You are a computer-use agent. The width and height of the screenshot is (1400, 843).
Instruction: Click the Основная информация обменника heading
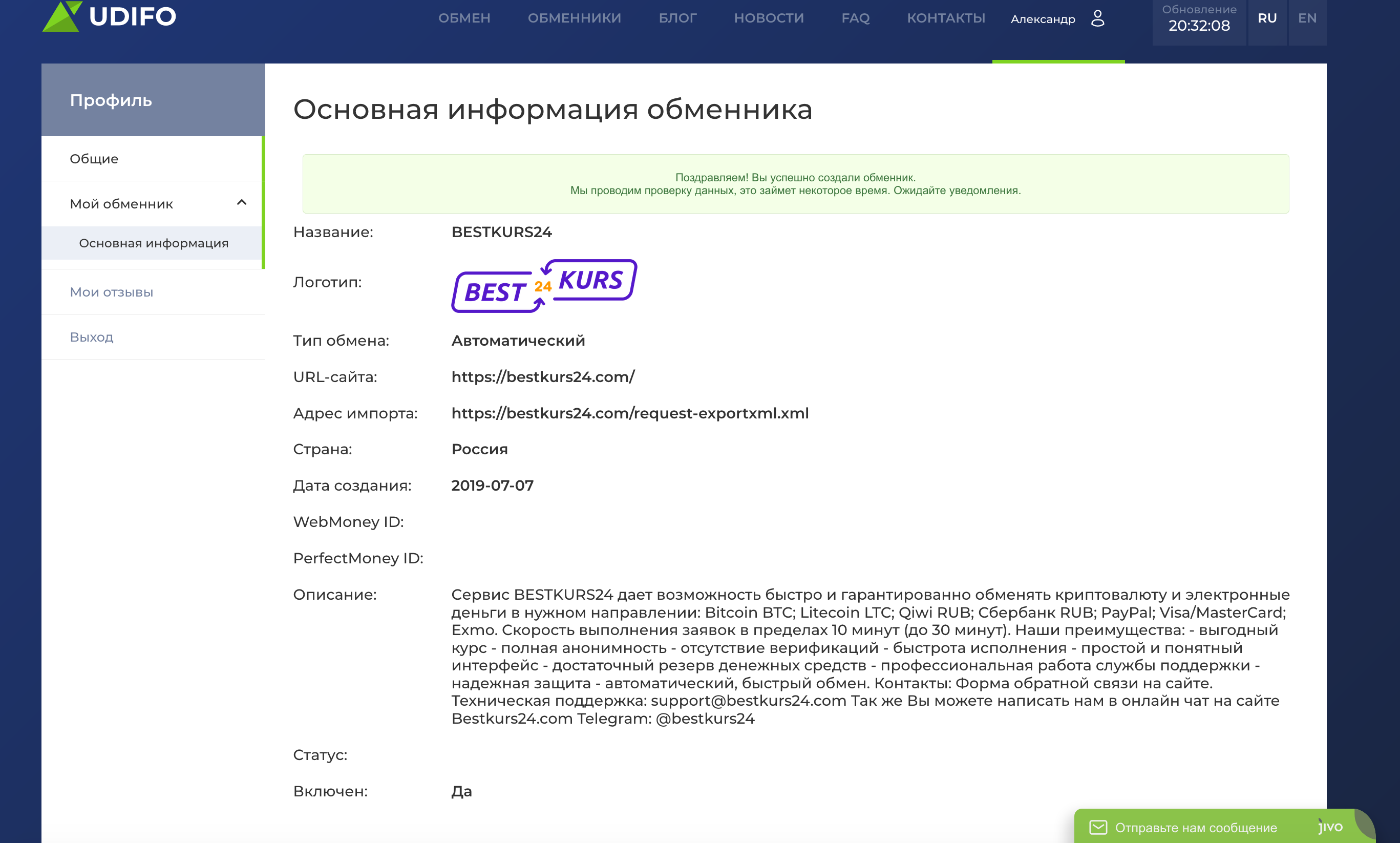tap(553, 110)
